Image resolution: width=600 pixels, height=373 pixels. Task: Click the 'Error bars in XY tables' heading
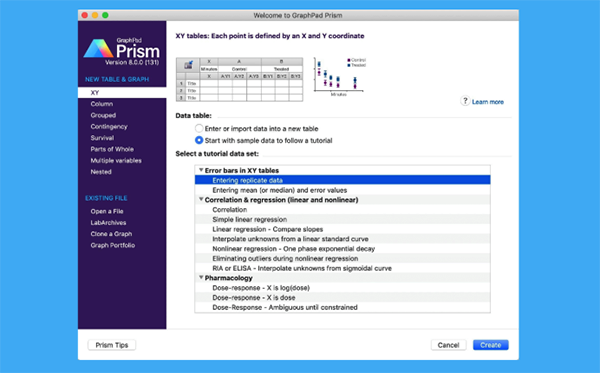242,171
